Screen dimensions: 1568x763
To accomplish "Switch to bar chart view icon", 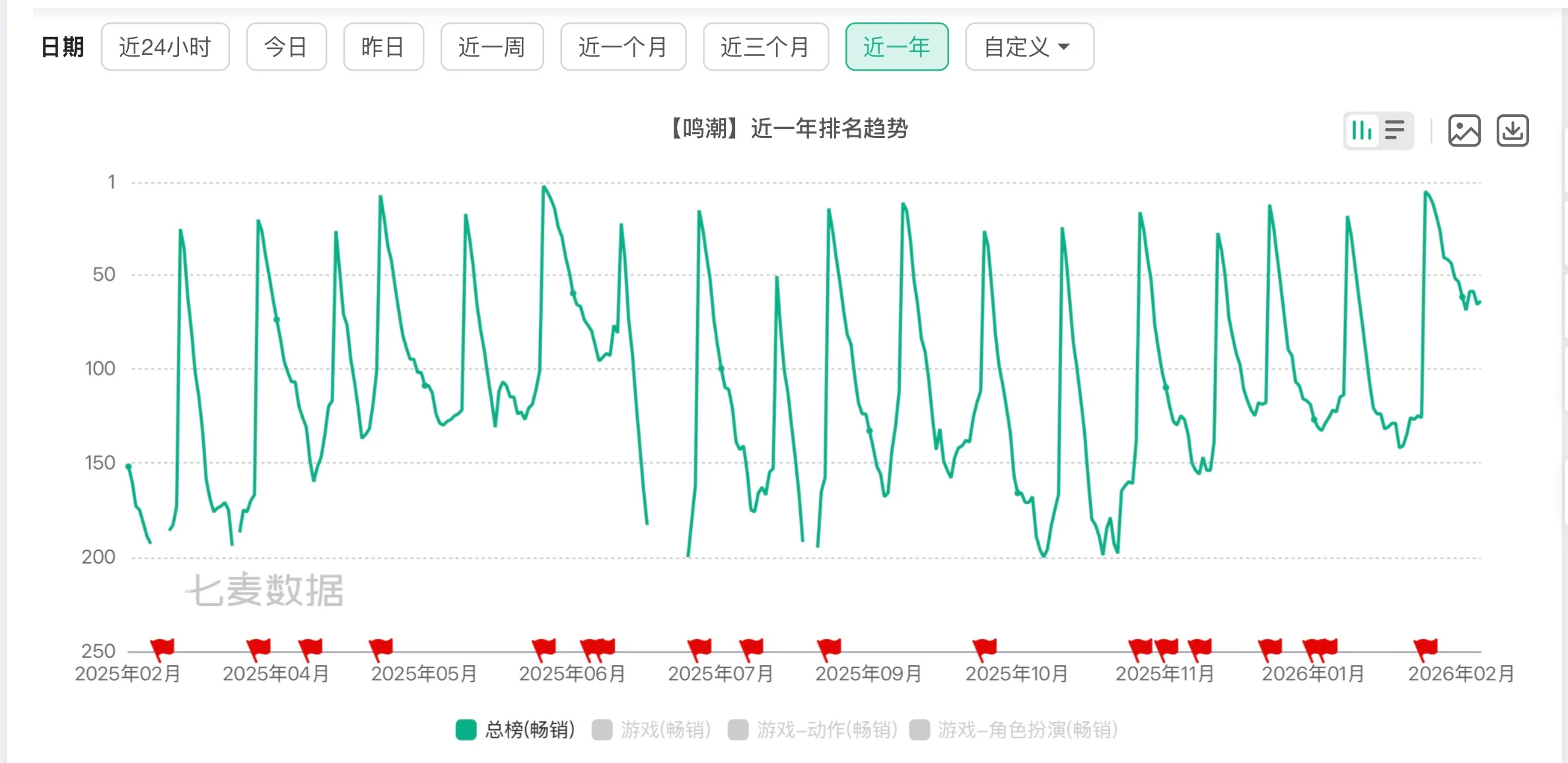I will click(x=1362, y=130).
